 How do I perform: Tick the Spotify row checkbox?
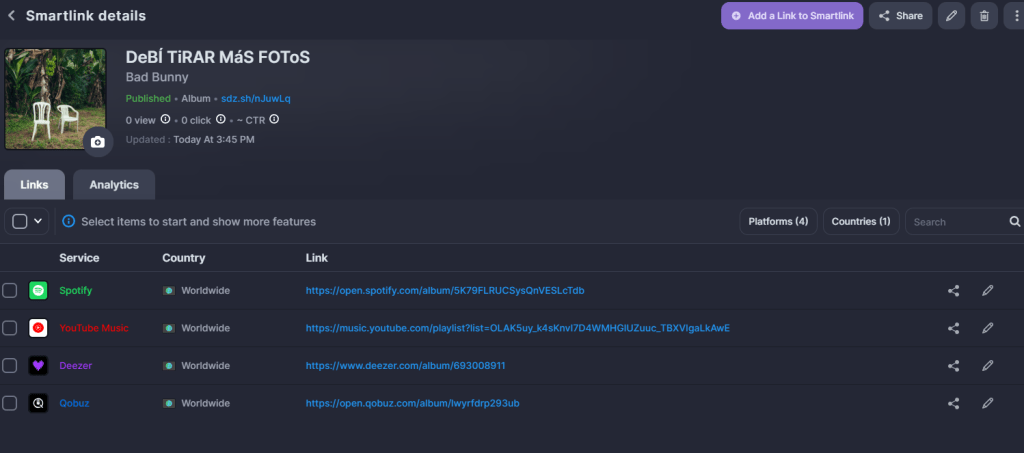point(10,291)
